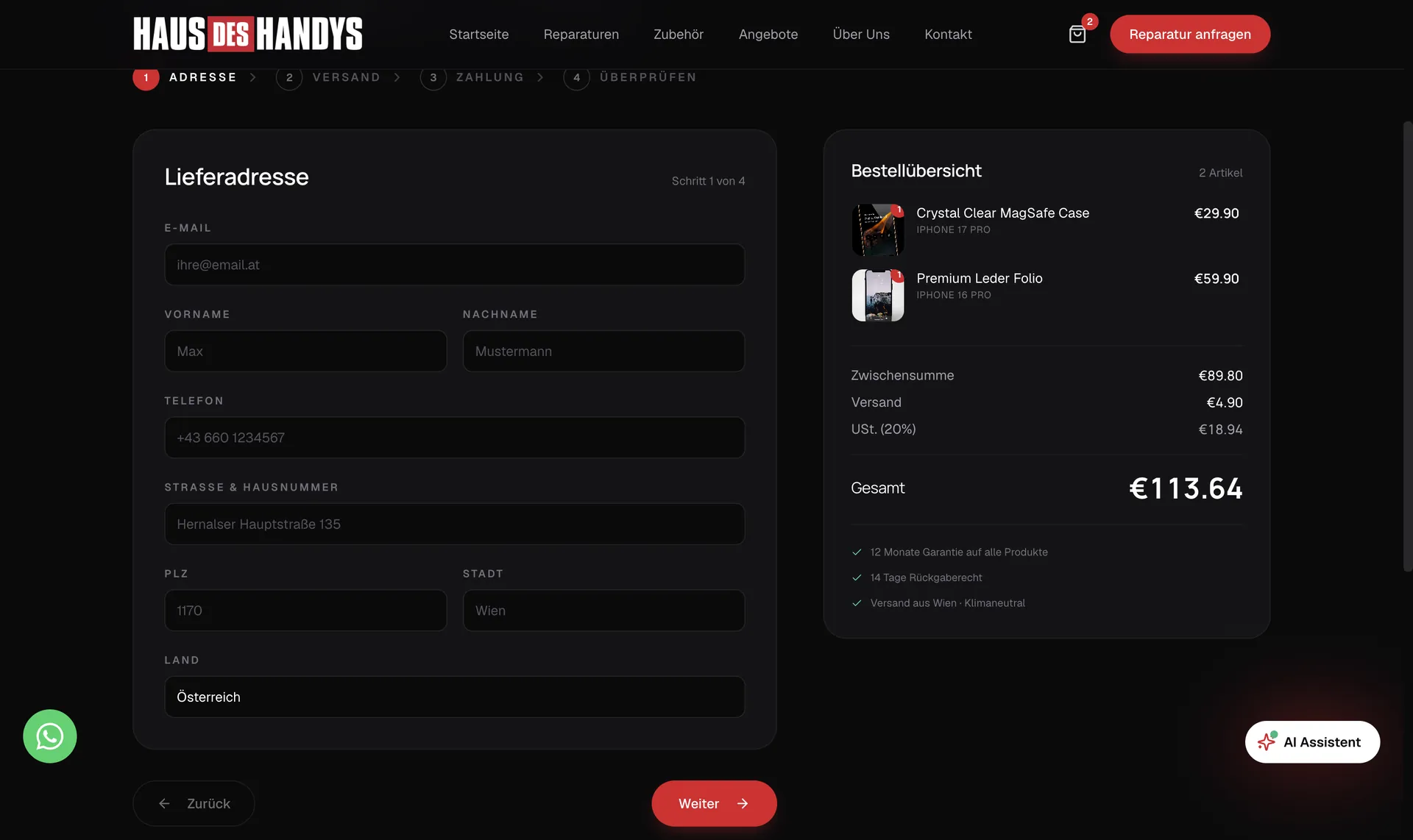Viewport: 1413px width, 840px height.
Task: Click the chevron after Adresse step
Action: (x=253, y=77)
